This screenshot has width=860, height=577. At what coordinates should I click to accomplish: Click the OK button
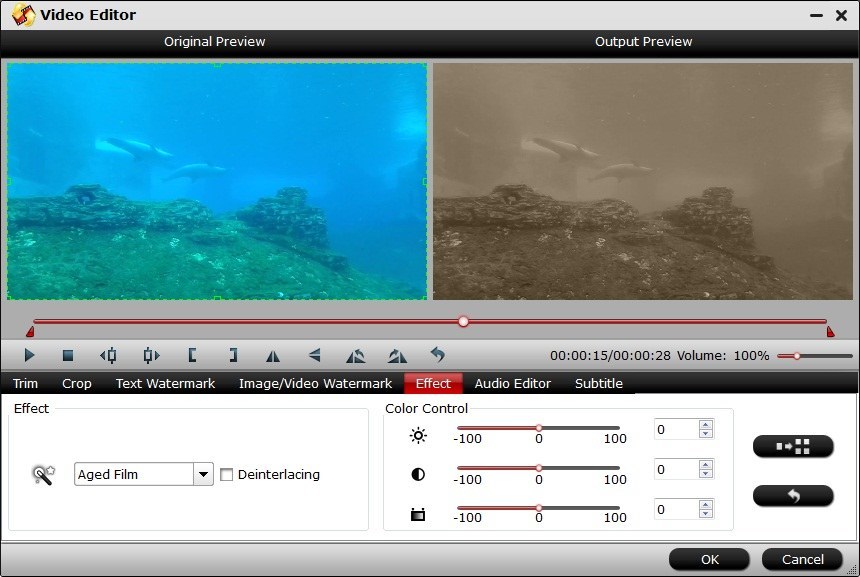tap(709, 559)
